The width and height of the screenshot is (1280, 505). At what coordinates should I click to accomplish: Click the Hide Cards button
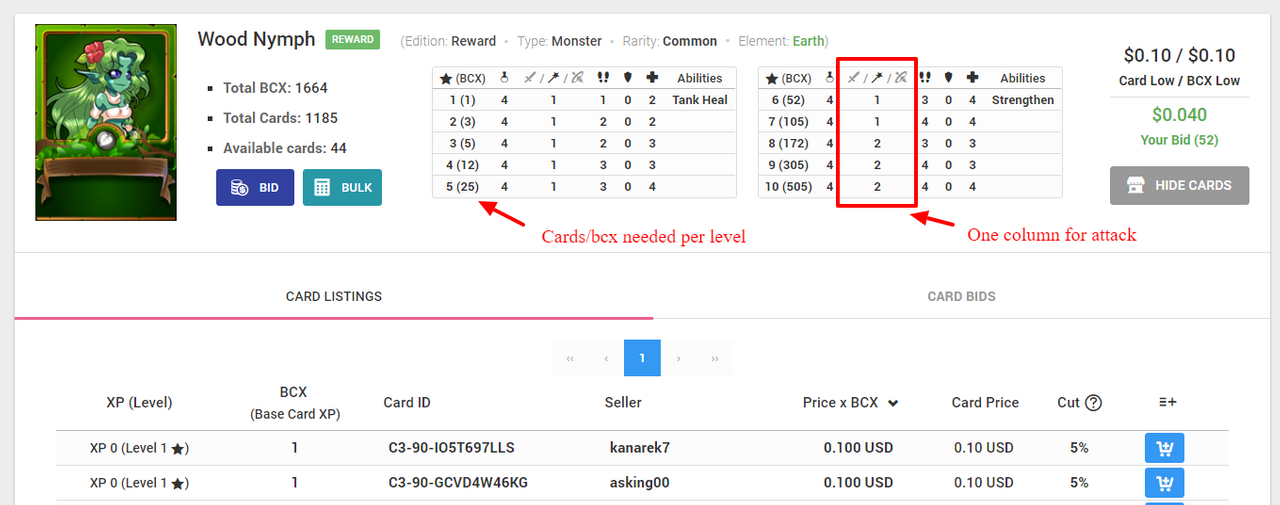coord(1179,185)
